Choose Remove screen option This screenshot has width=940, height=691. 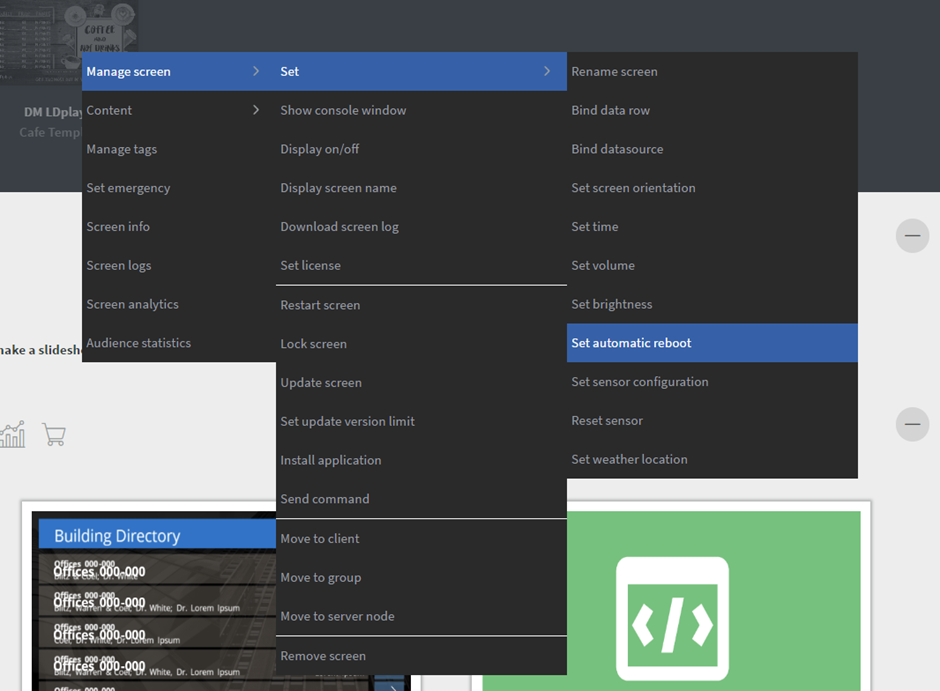tap(421, 656)
